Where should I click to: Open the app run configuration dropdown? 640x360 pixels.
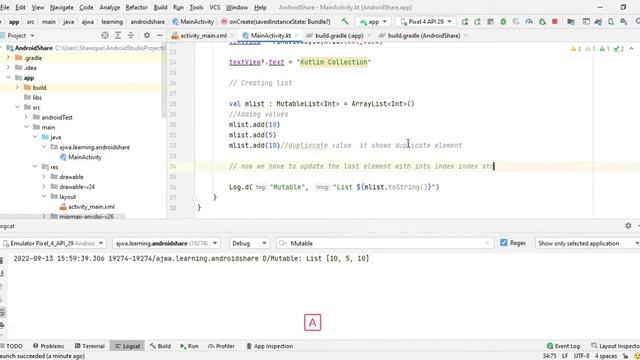click(373, 22)
